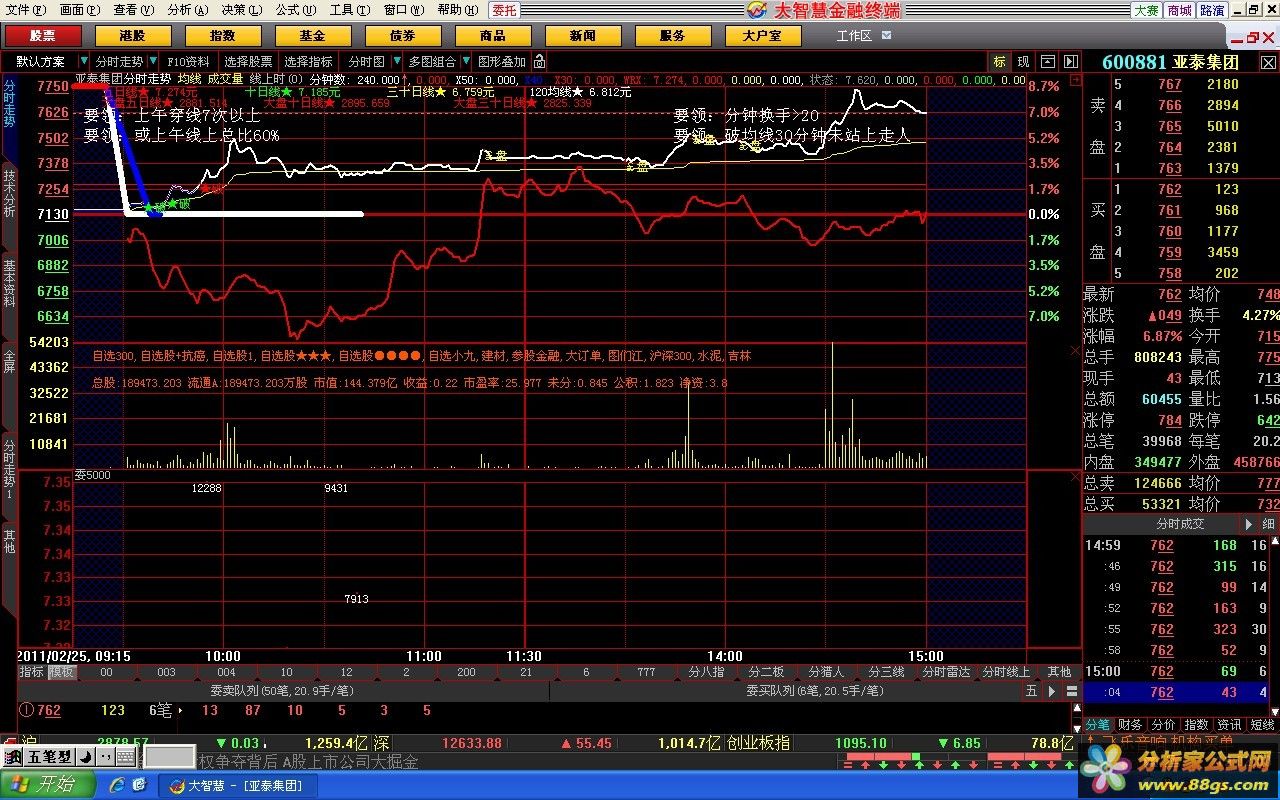Click 图形叠加 in the toolbar

click(502, 62)
